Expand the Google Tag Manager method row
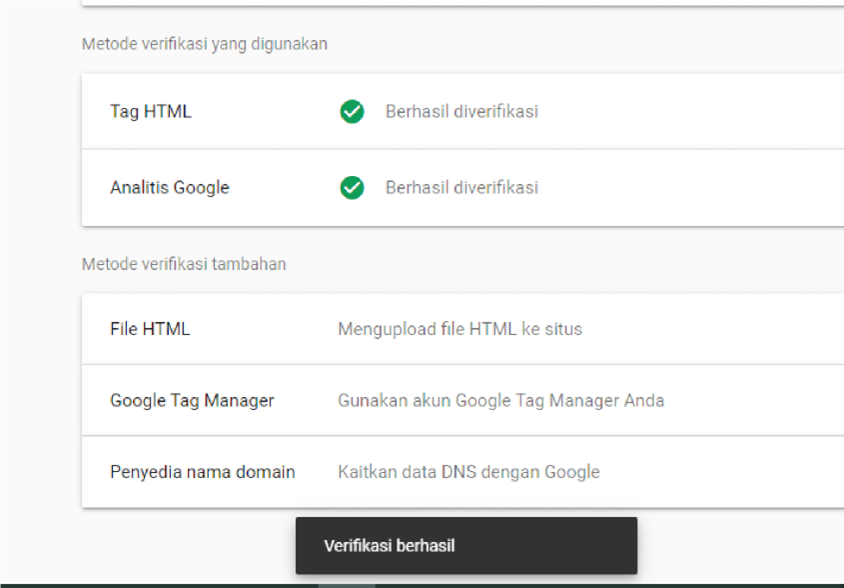Viewport: 844px width, 588px height. point(463,400)
